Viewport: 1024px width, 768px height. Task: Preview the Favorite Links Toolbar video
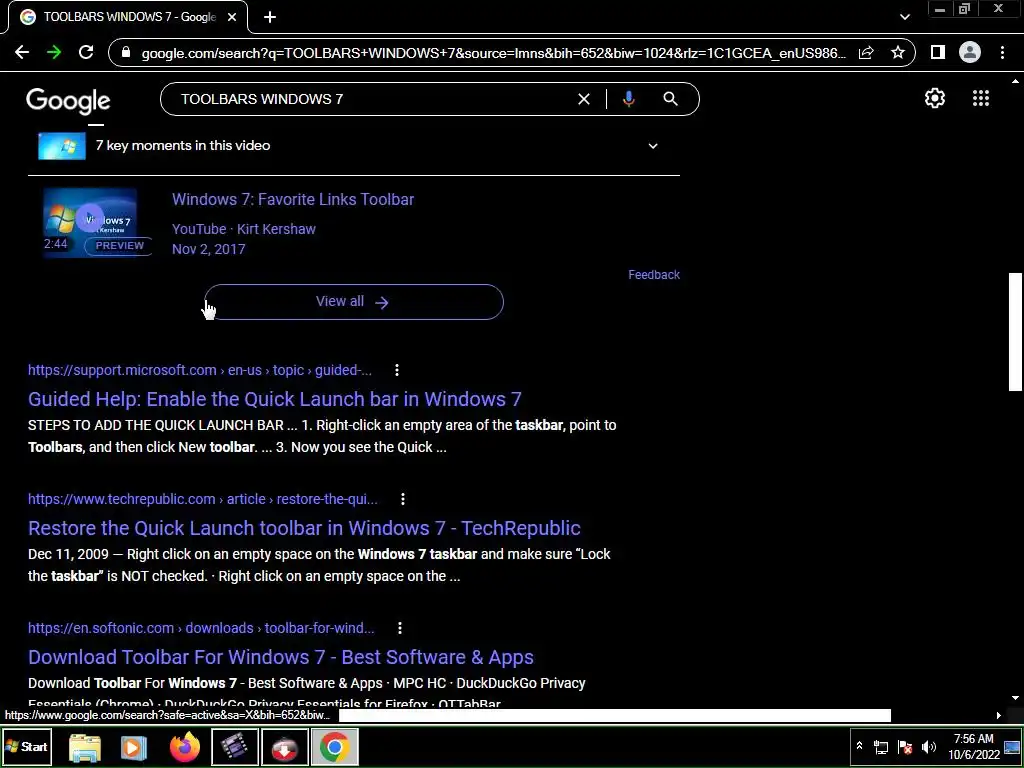[120, 246]
